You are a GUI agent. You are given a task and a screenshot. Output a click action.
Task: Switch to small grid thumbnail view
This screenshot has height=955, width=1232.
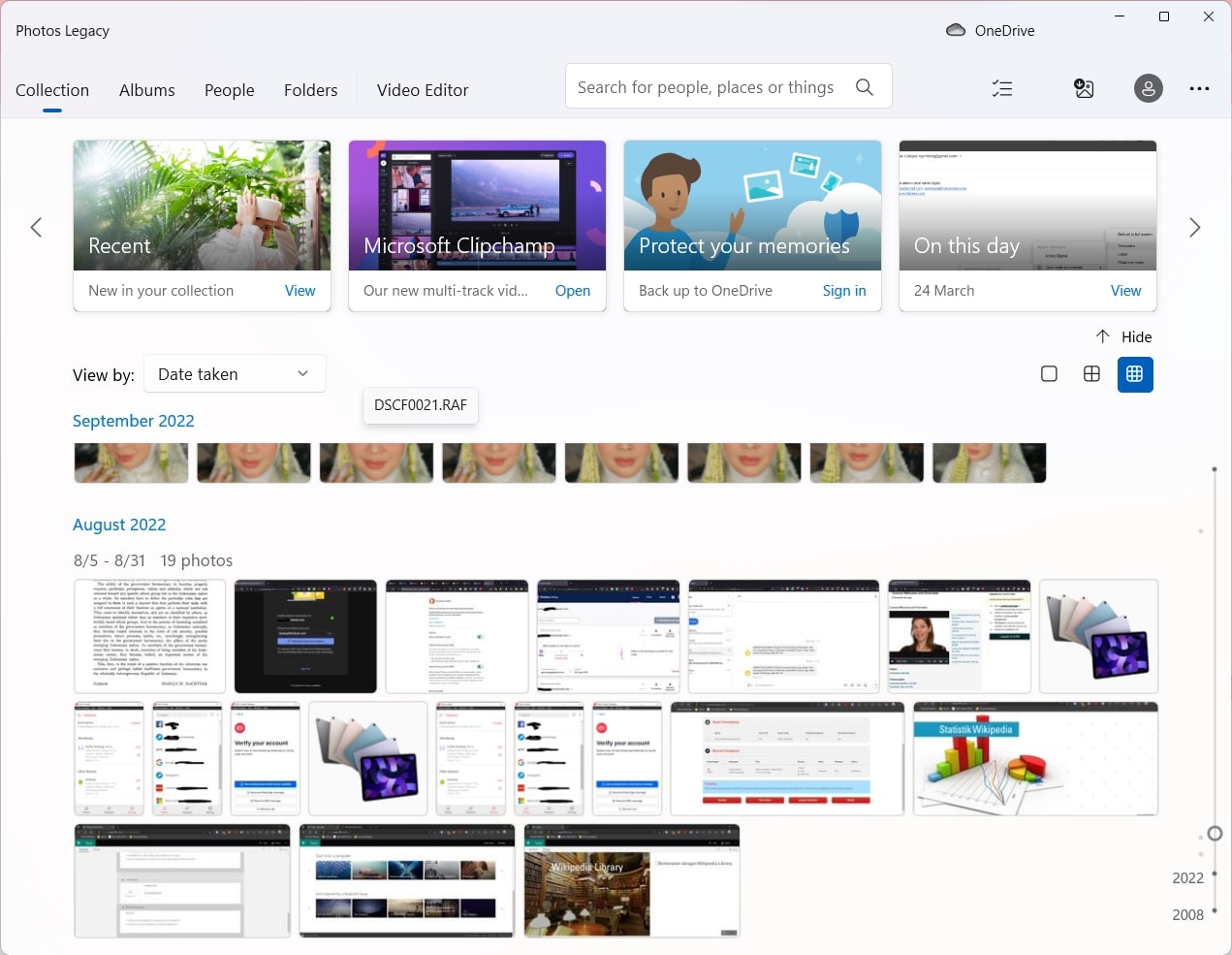[x=1135, y=374]
